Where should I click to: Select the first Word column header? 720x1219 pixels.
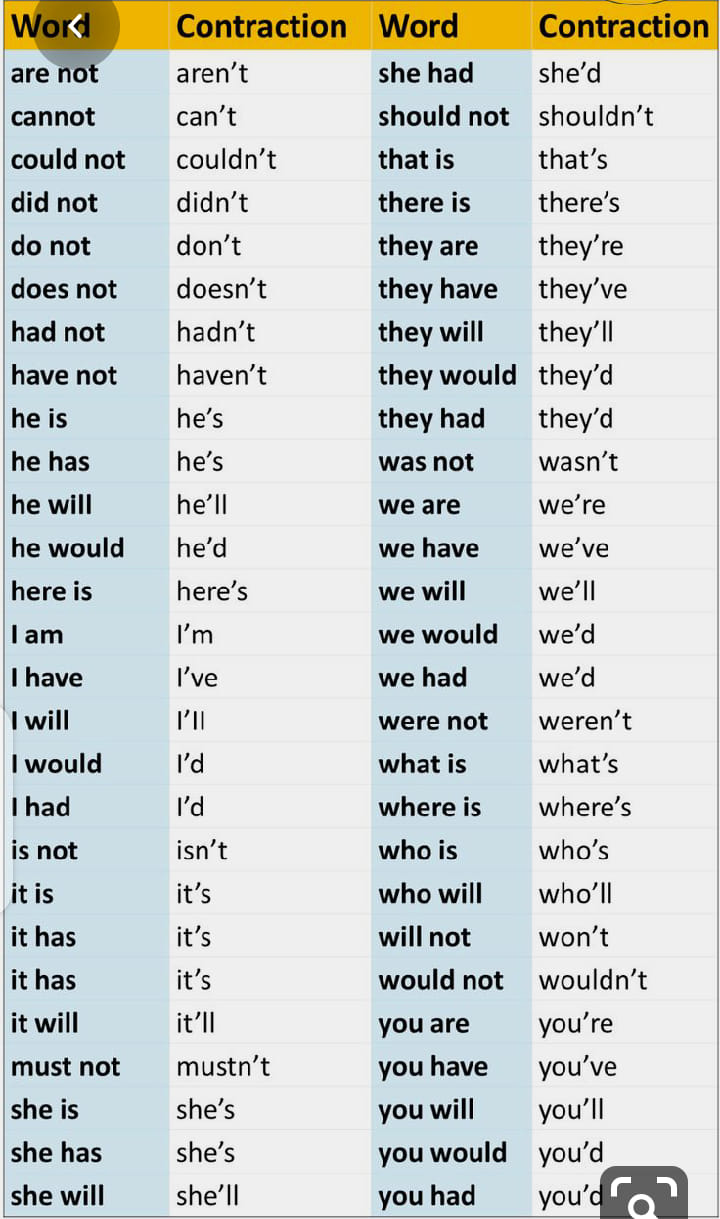[50, 26]
